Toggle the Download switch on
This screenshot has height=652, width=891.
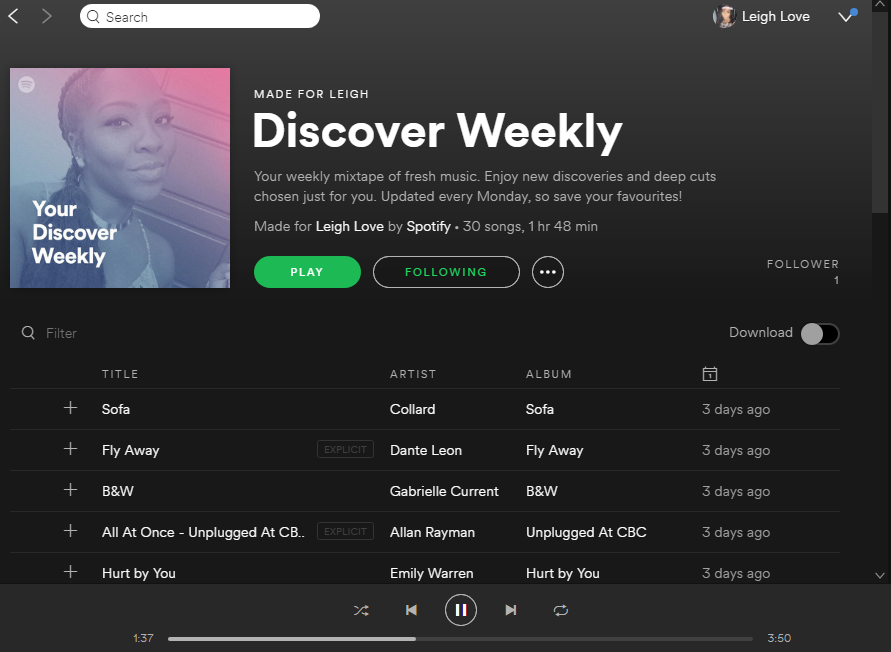pos(819,334)
